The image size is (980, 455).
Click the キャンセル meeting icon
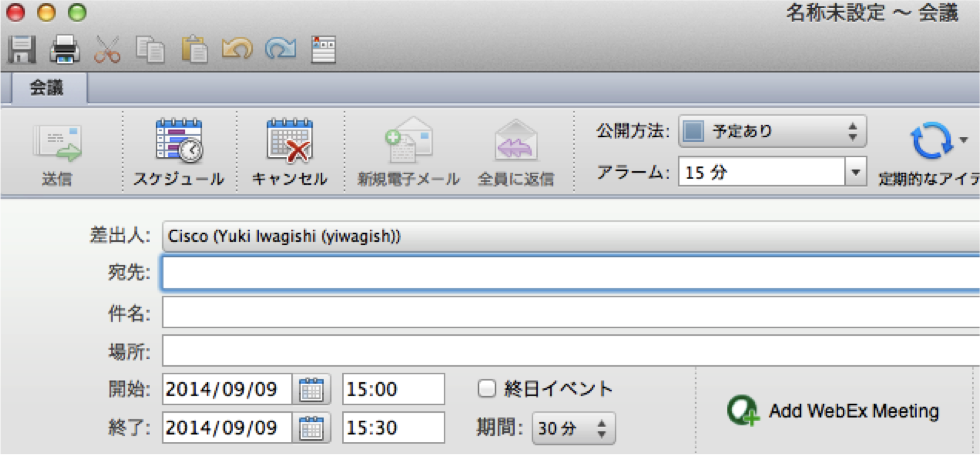pyautogui.click(x=289, y=153)
